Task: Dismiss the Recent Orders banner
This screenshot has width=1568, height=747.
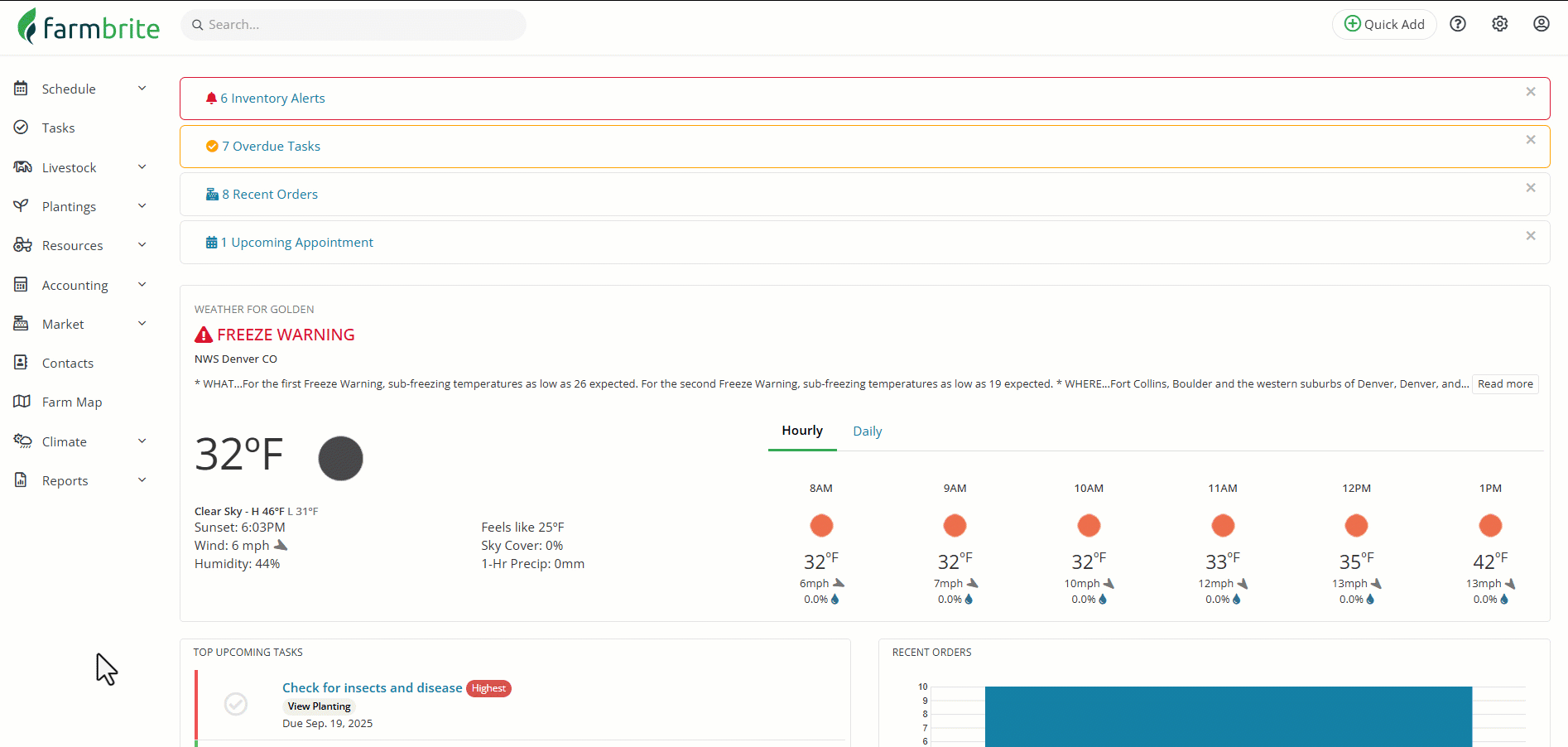Action: [x=1531, y=188]
